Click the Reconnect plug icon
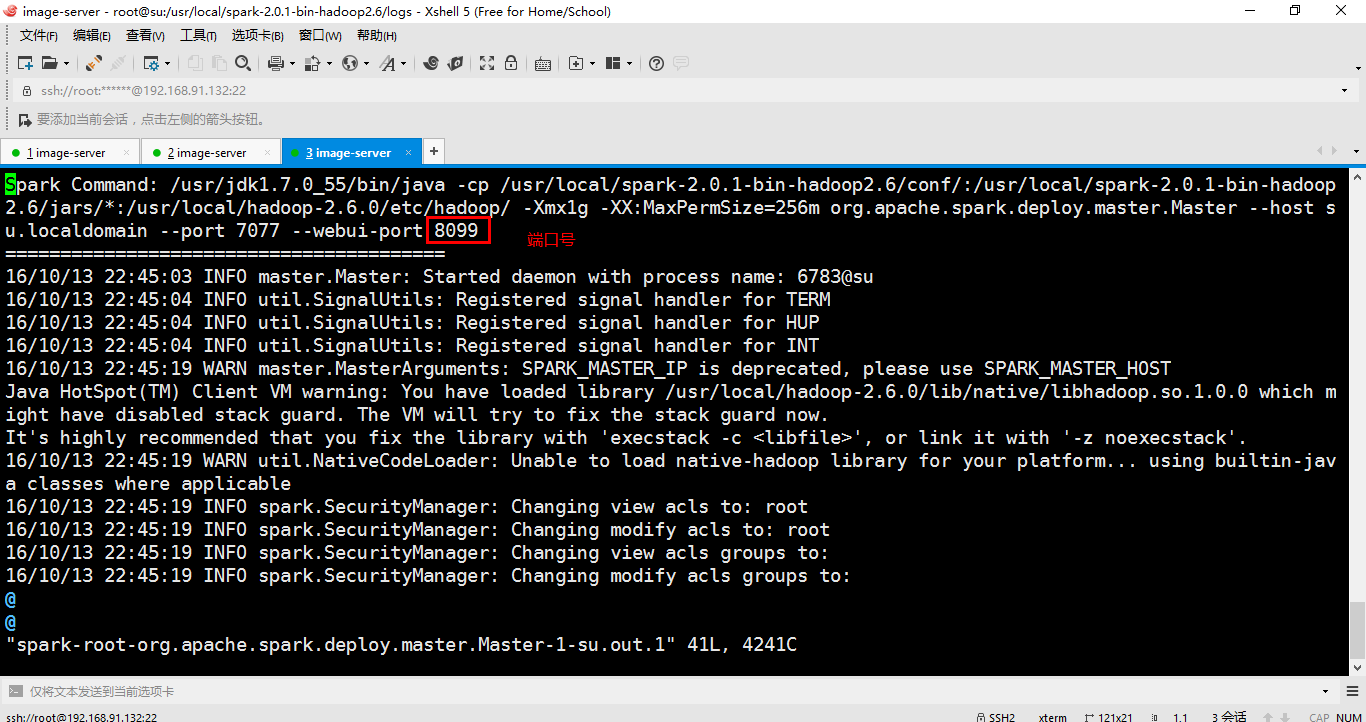 coord(93,63)
